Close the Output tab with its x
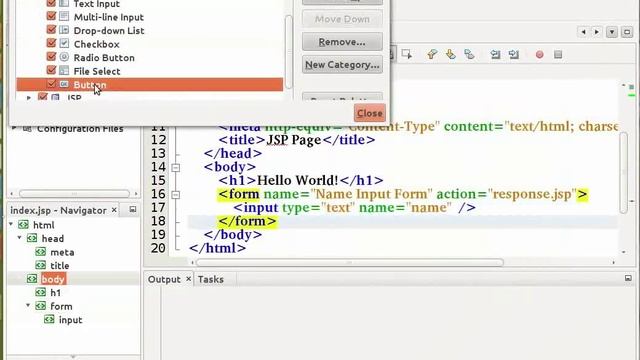 pos(188,279)
